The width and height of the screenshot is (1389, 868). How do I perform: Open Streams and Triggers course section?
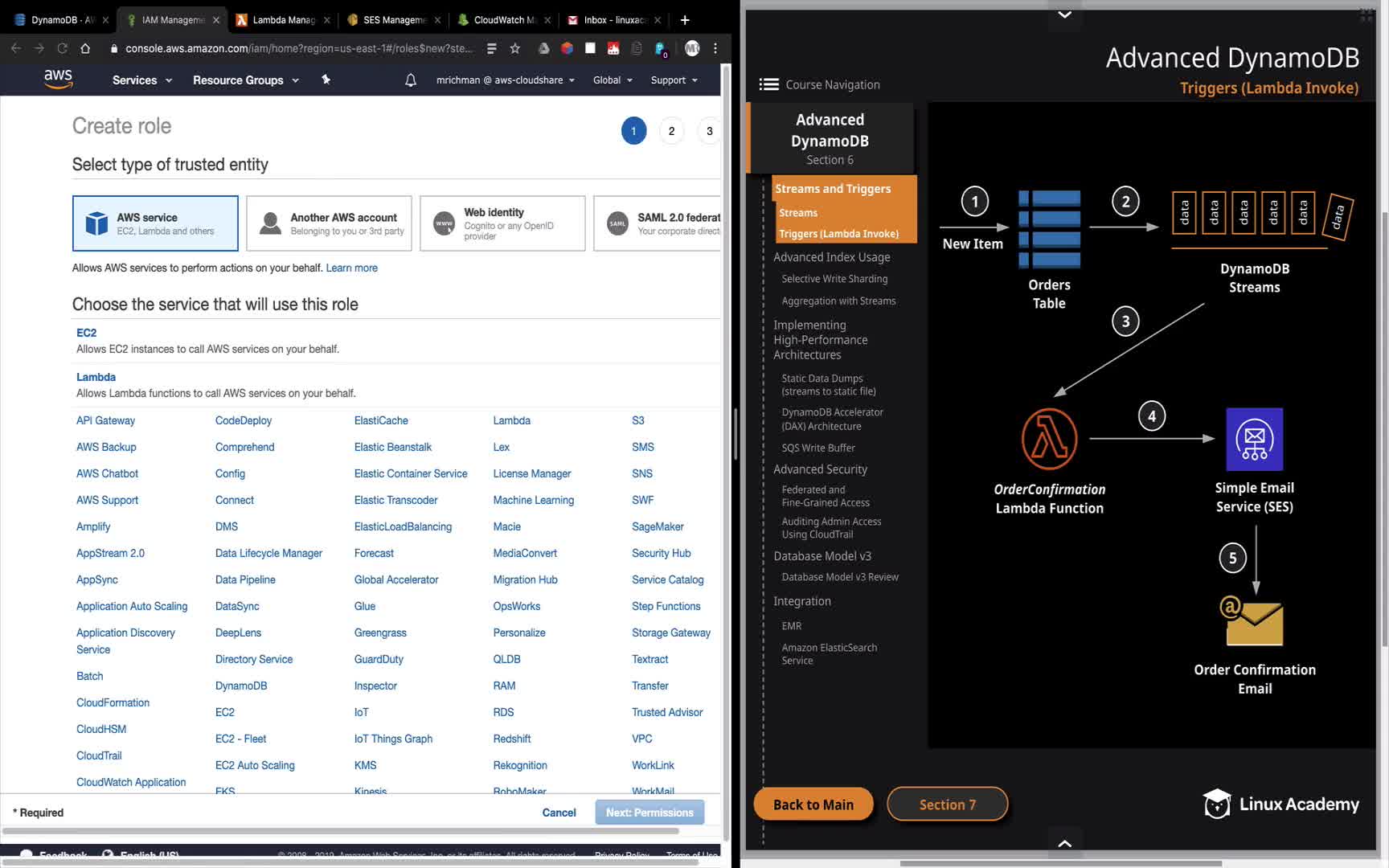[x=833, y=189]
